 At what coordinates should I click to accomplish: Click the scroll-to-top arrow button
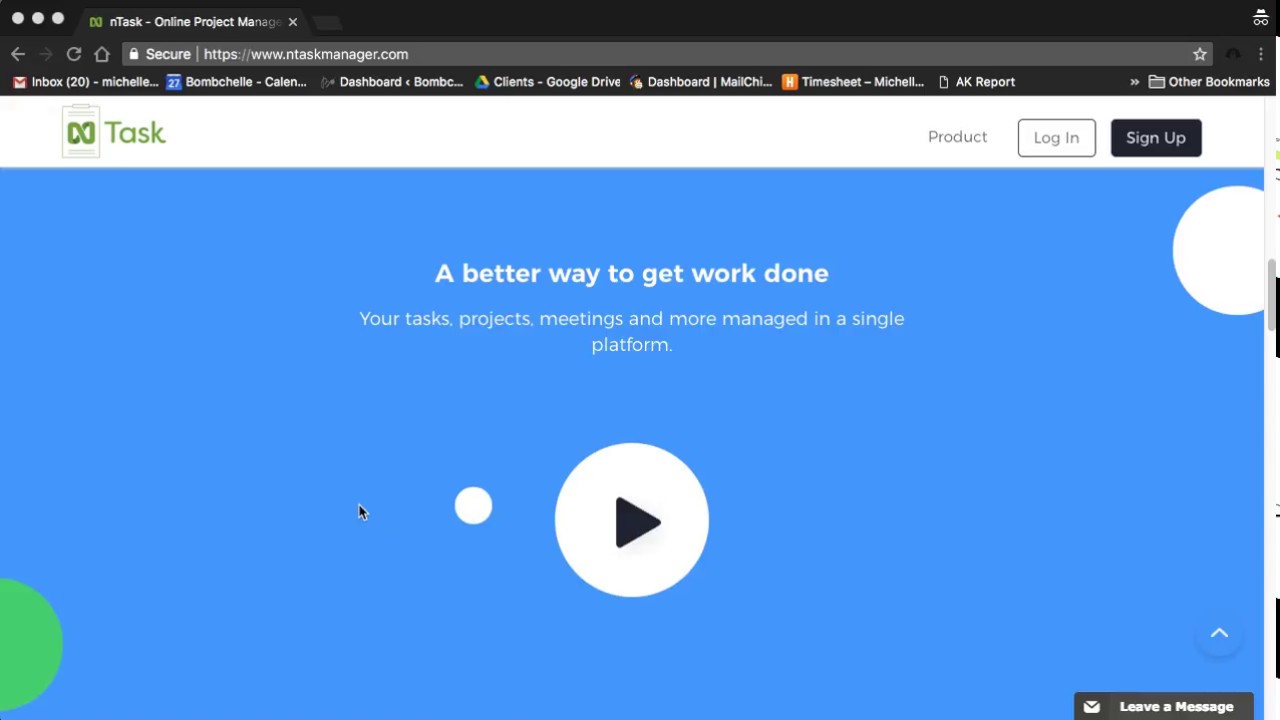(x=1219, y=633)
